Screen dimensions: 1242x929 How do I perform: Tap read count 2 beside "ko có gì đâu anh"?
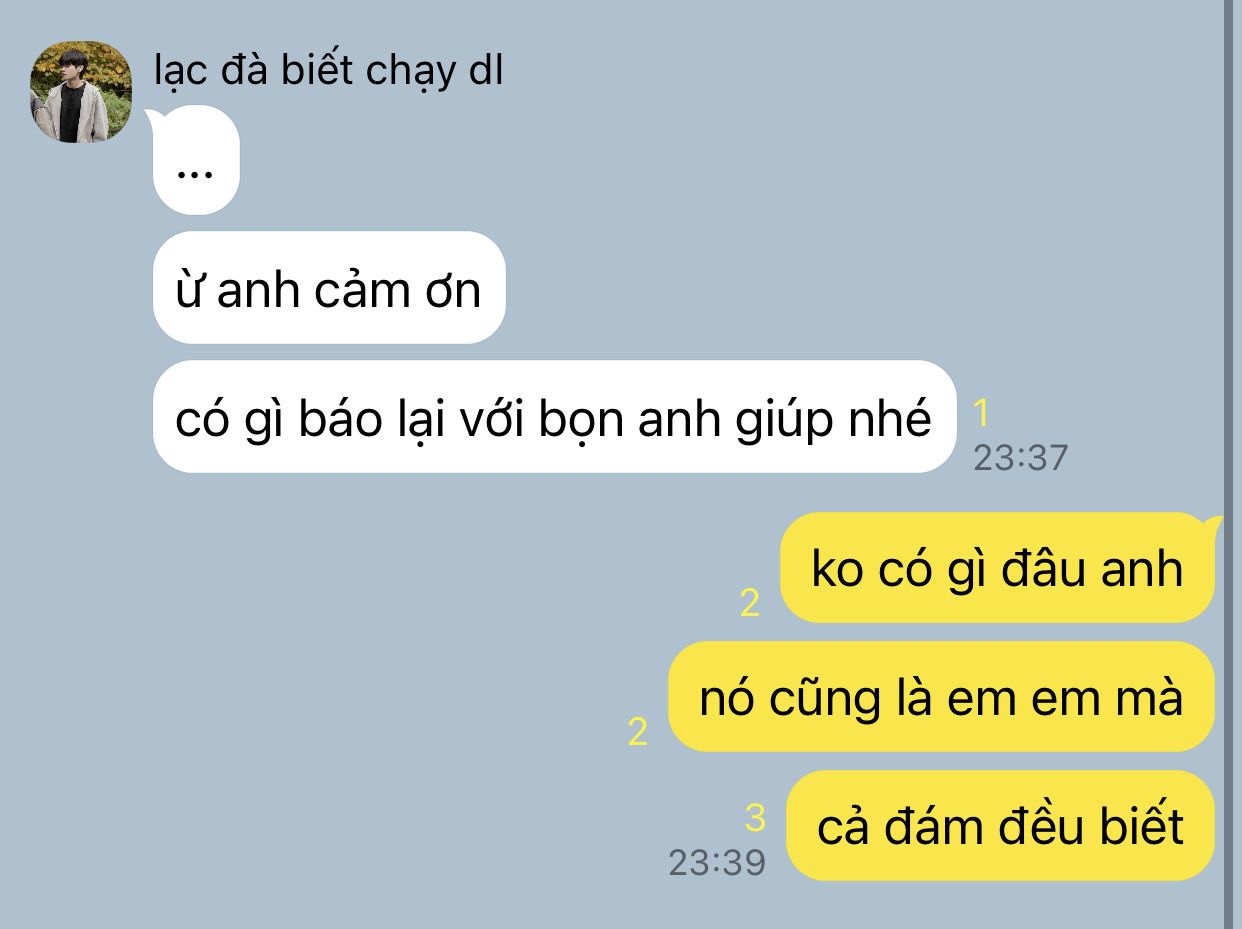click(x=750, y=603)
